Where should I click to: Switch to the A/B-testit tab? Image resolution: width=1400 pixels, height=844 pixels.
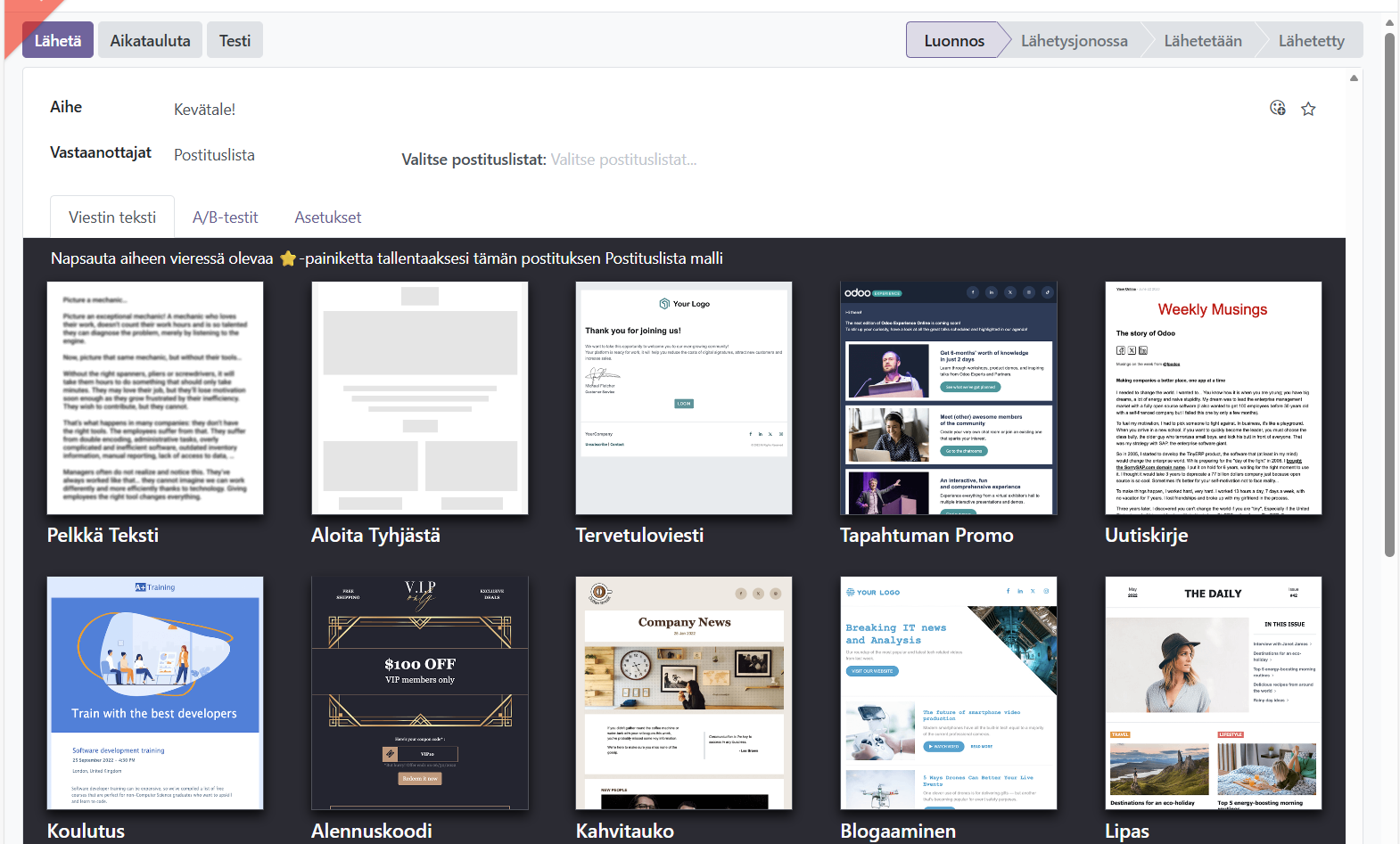(225, 217)
